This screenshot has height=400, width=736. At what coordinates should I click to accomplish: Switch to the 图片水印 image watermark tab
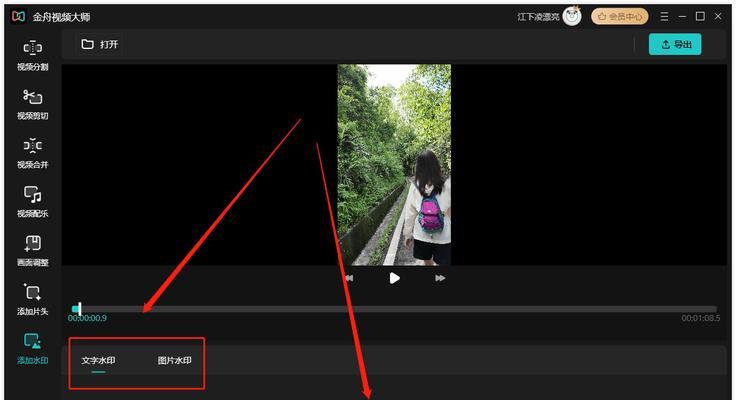tap(175, 361)
